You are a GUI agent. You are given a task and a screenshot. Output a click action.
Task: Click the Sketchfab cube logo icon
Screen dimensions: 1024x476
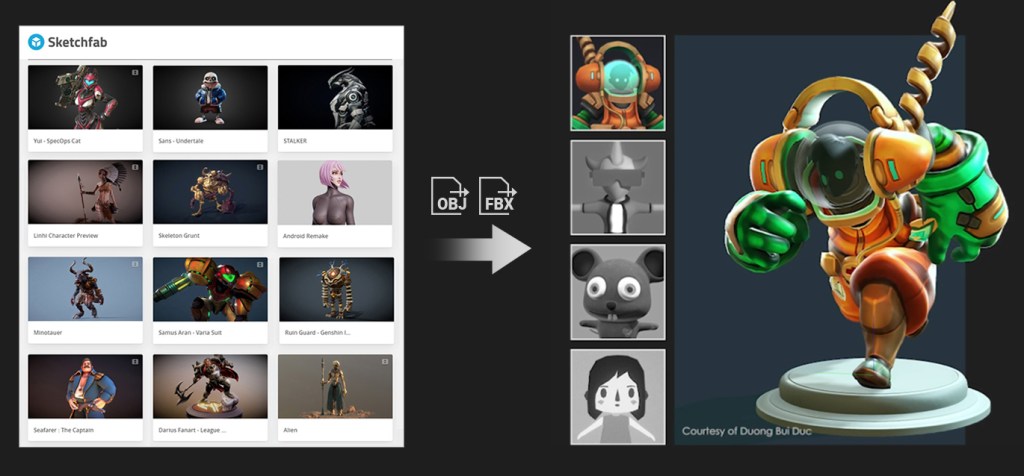pos(36,42)
